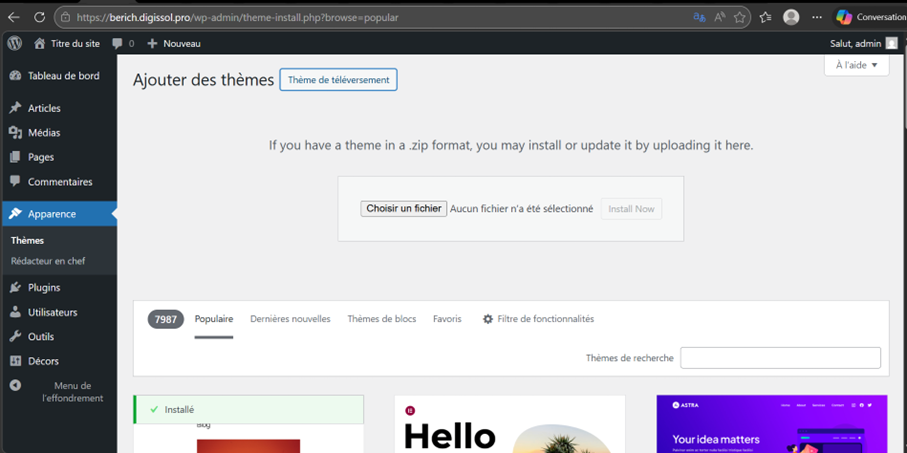Click the WordPress logo in admin bar
907x453 pixels.
pos(14,43)
